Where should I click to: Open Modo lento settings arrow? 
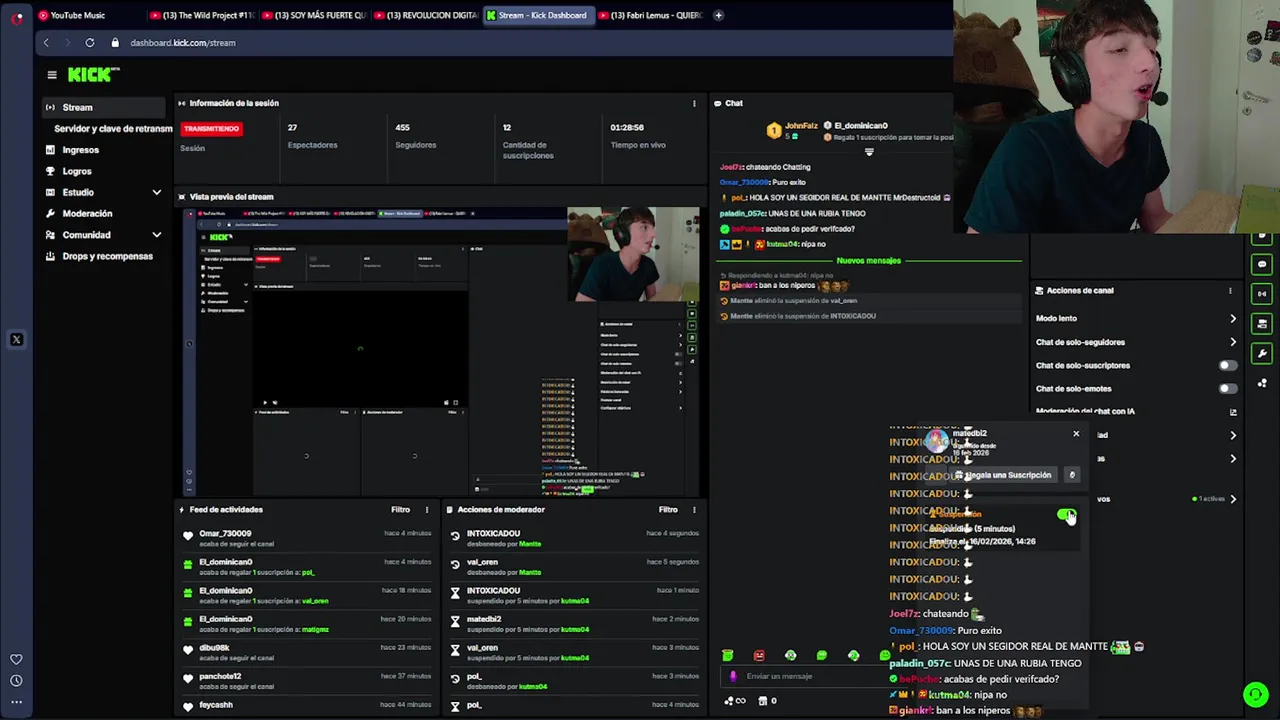click(1233, 318)
